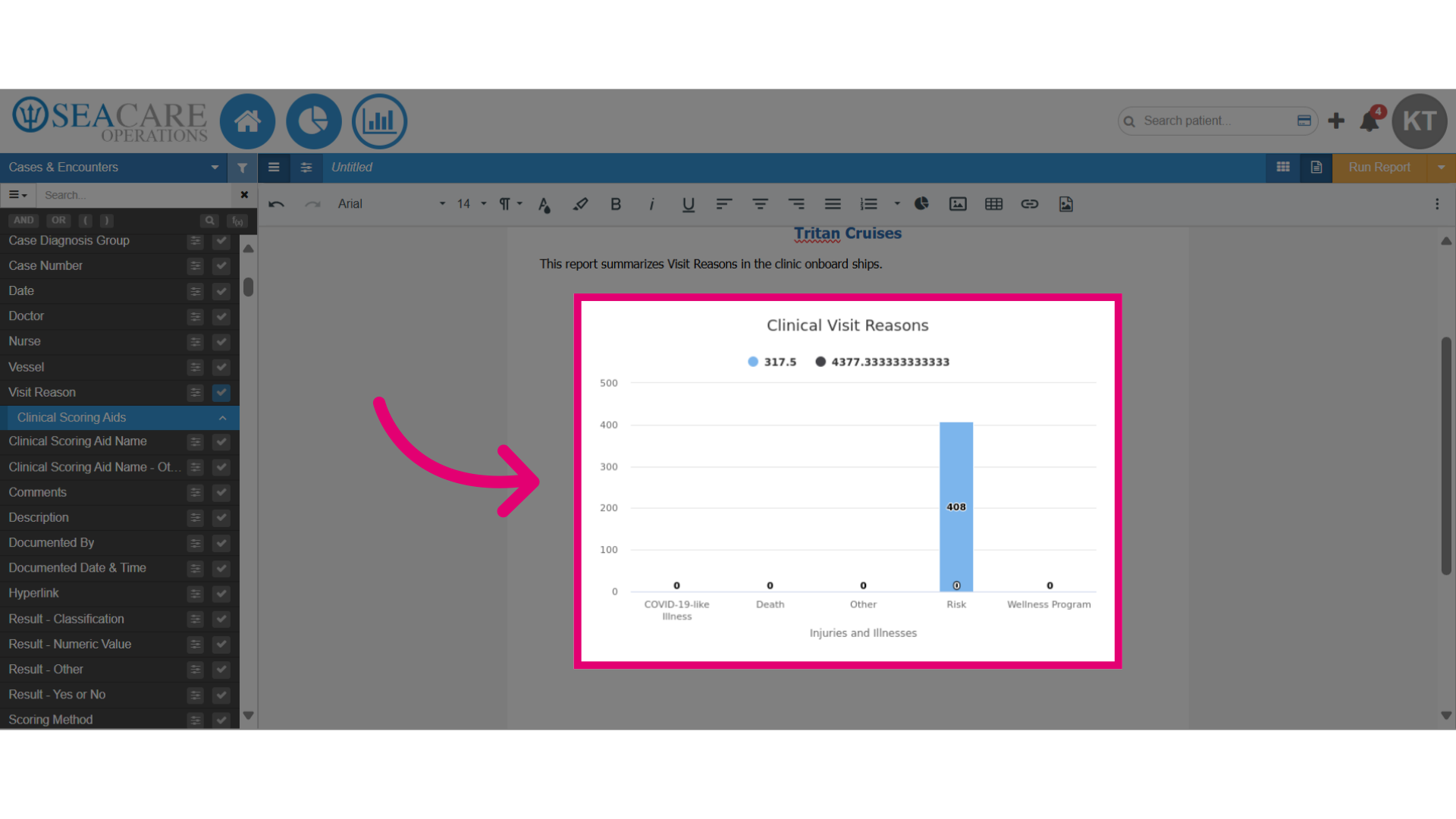
Task: Go to the Home dashboard icon
Action: 247,121
